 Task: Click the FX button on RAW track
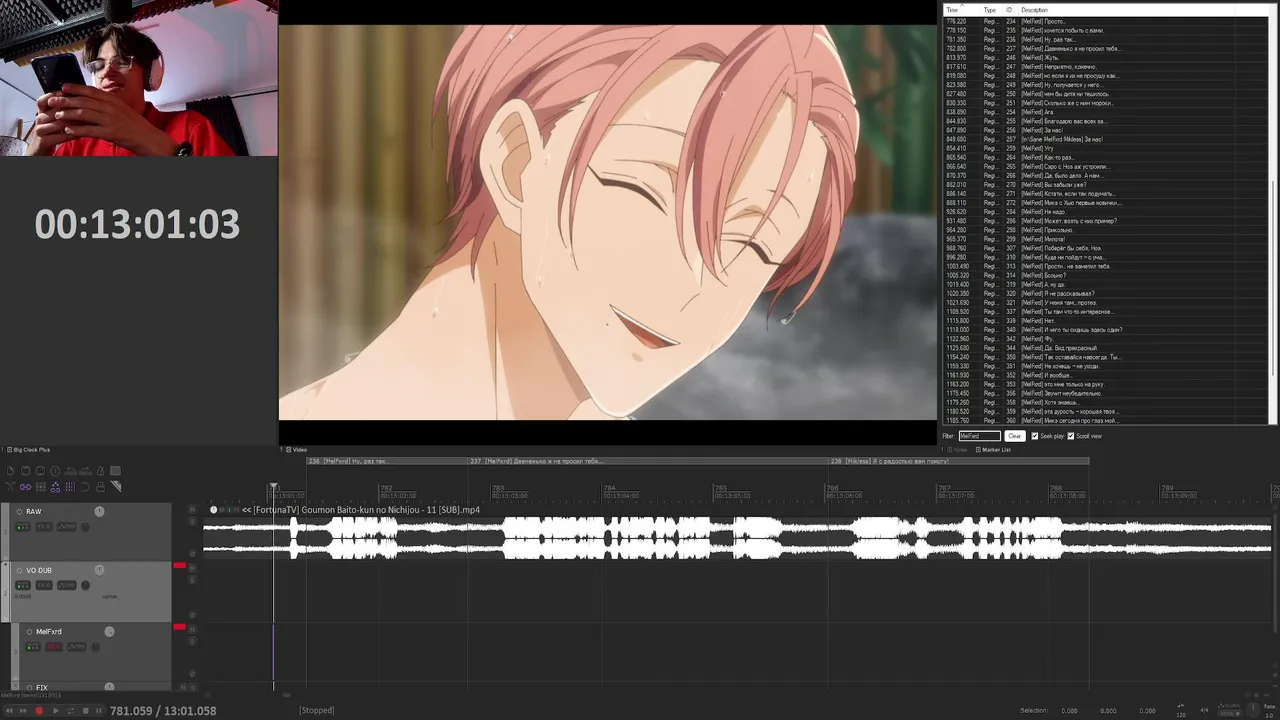coord(44,527)
